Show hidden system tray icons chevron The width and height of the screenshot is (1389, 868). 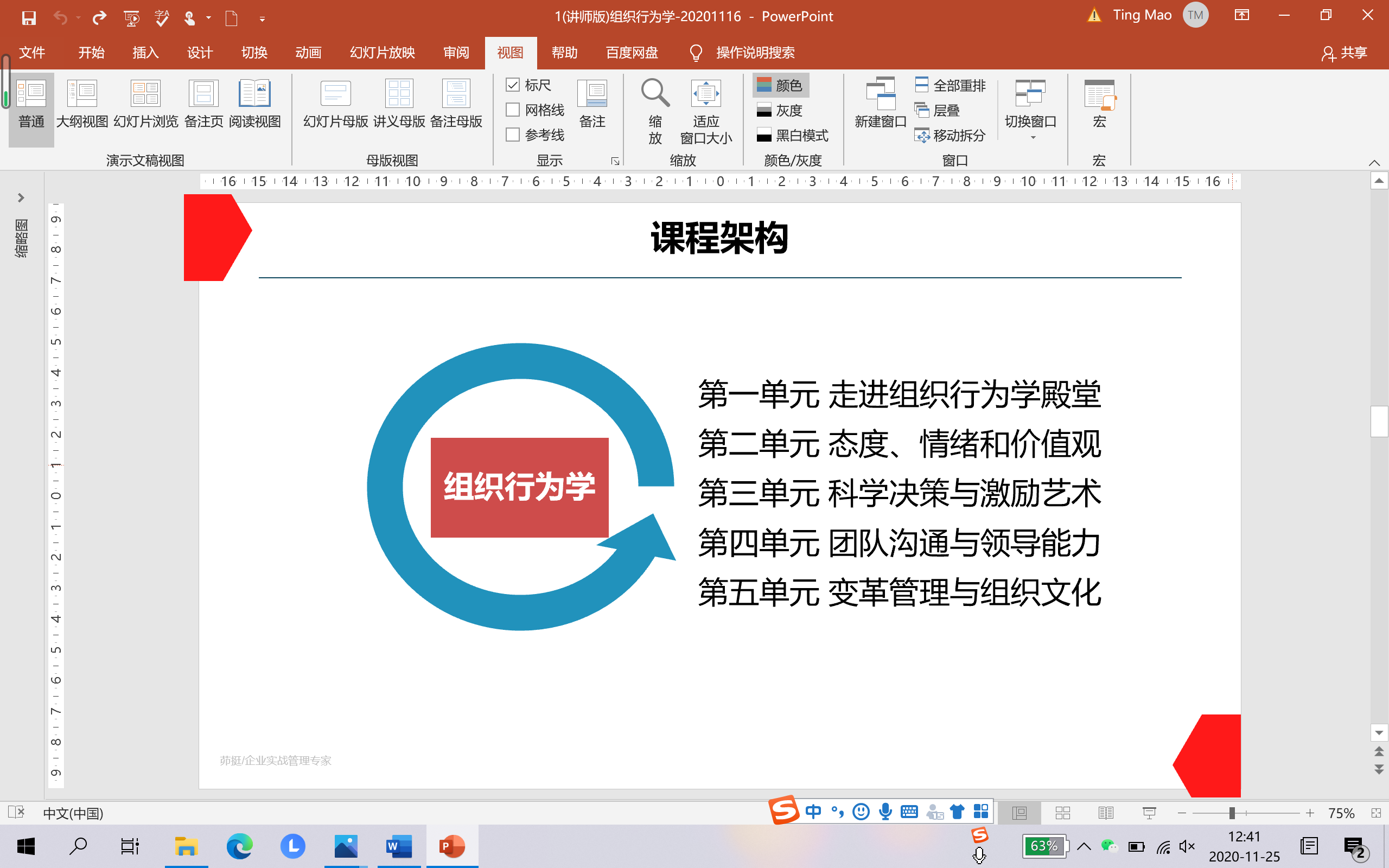(1084, 846)
